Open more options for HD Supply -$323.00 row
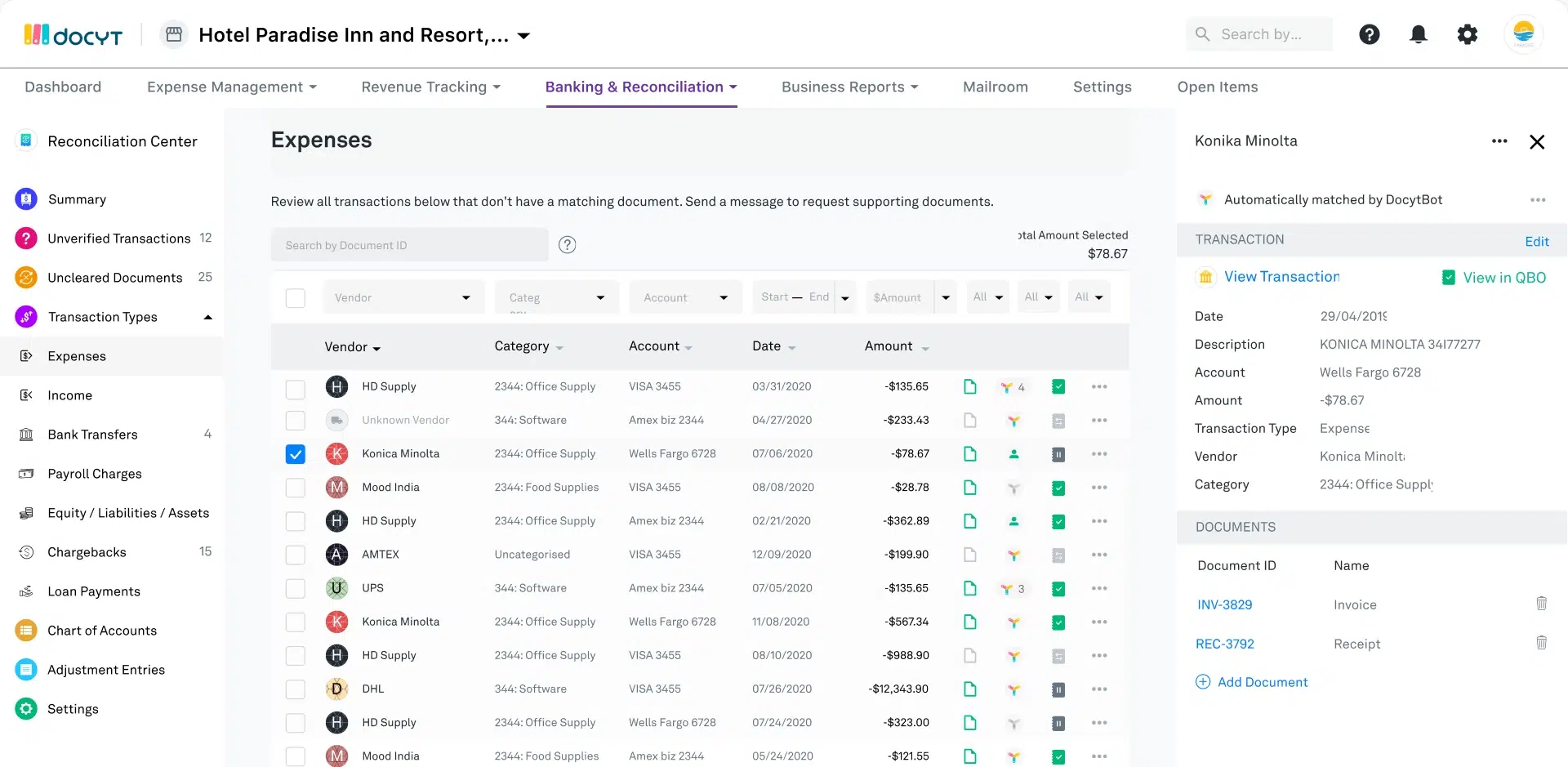This screenshot has width=1568, height=767. tap(1099, 723)
